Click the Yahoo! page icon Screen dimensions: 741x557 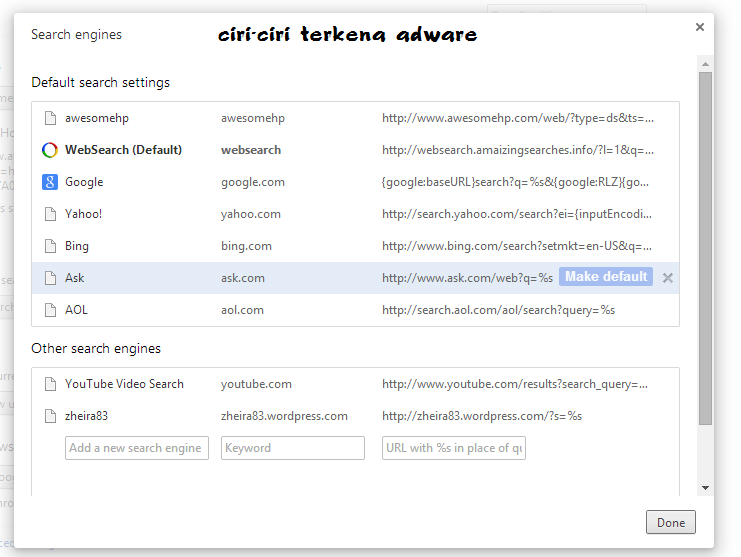[50, 214]
